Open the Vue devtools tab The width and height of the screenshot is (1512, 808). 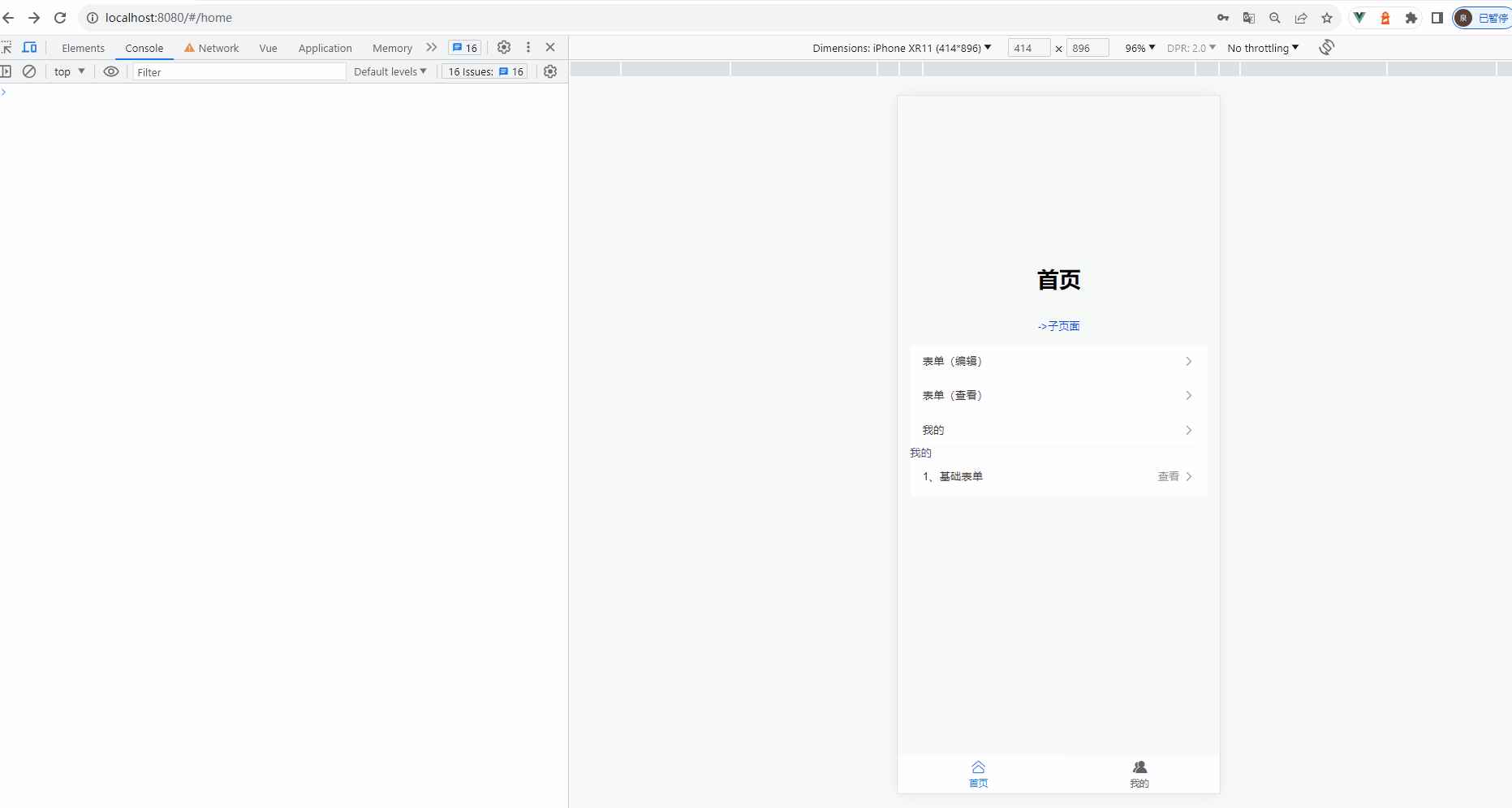(x=269, y=49)
